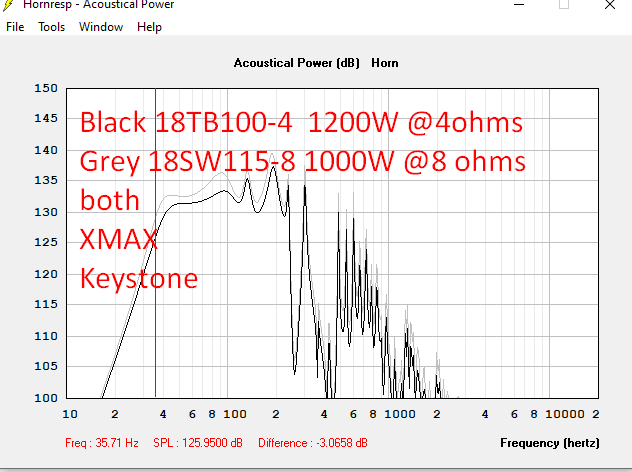This screenshot has width=632, height=472.
Task: Click the 100 dB axis value
Action: (46, 398)
